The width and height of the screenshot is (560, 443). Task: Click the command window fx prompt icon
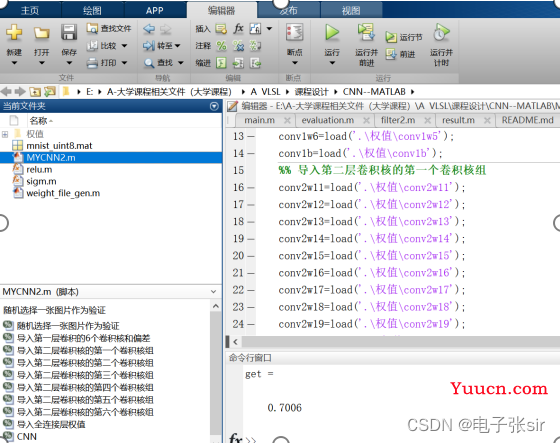click(x=236, y=438)
